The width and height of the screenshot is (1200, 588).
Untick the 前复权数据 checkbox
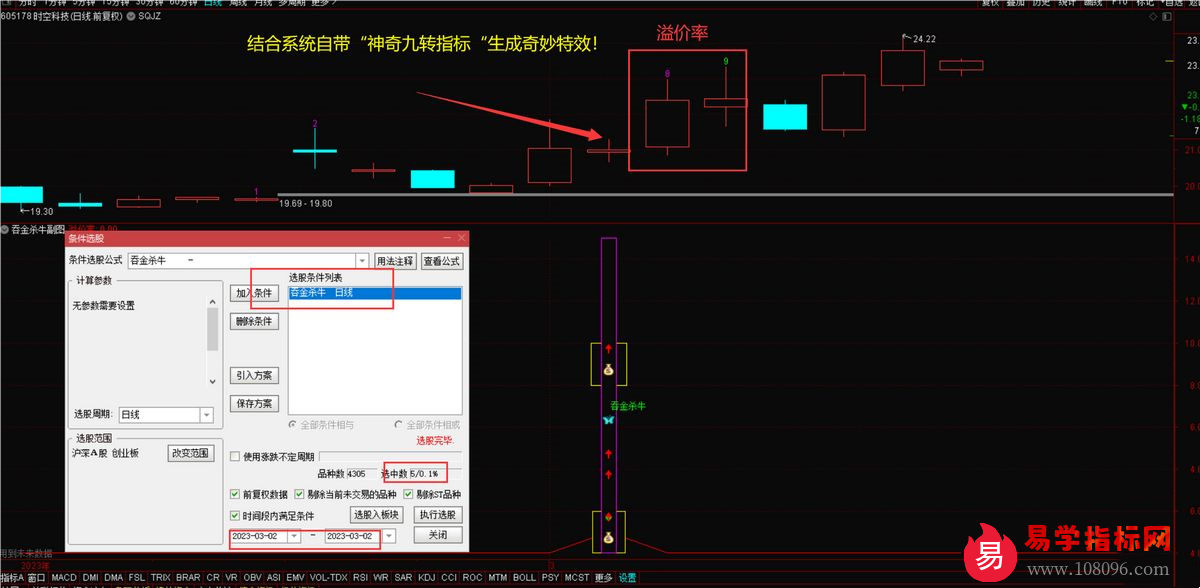[x=235, y=495]
